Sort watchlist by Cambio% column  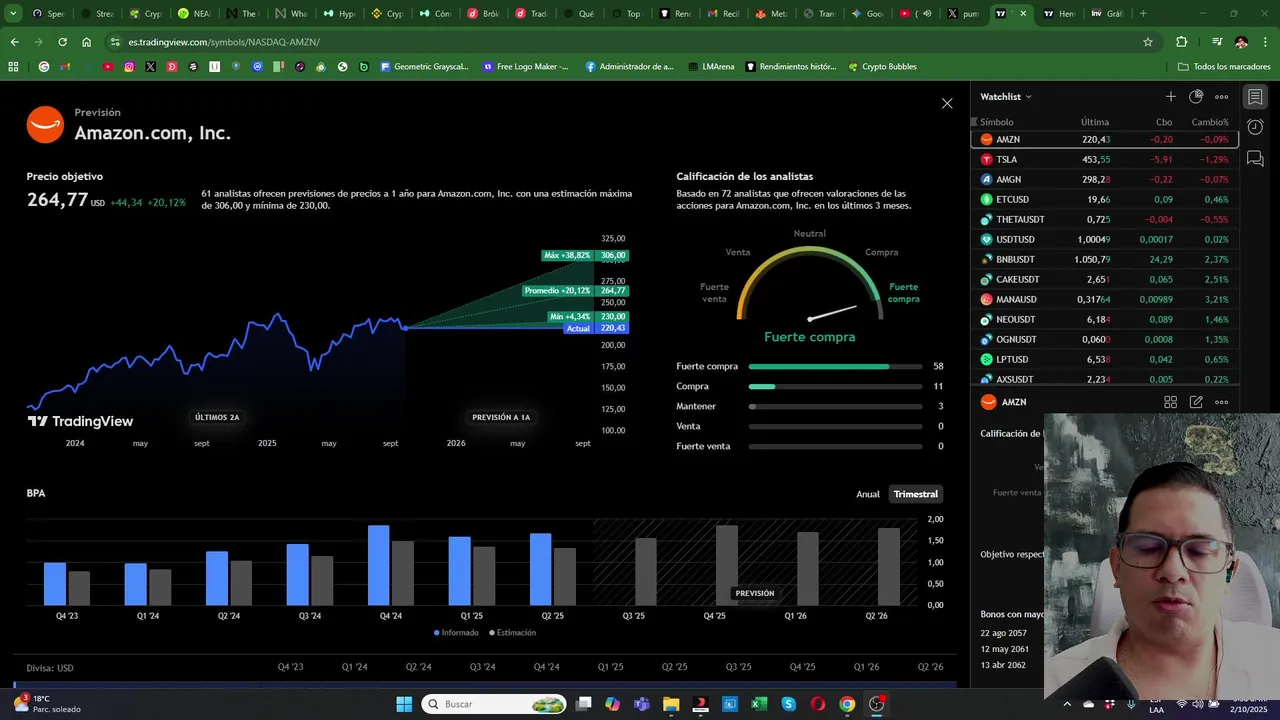tap(1210, 122)
